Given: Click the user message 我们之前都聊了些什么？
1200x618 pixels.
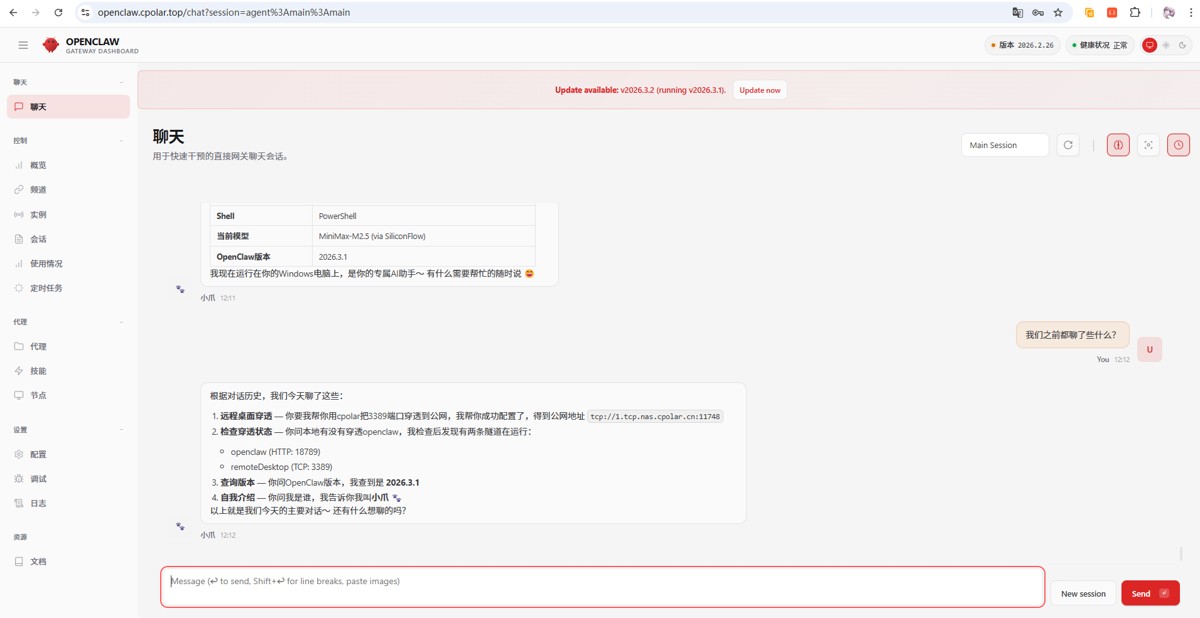Looking at the screenshot, I should click(x=1072, y=335).
